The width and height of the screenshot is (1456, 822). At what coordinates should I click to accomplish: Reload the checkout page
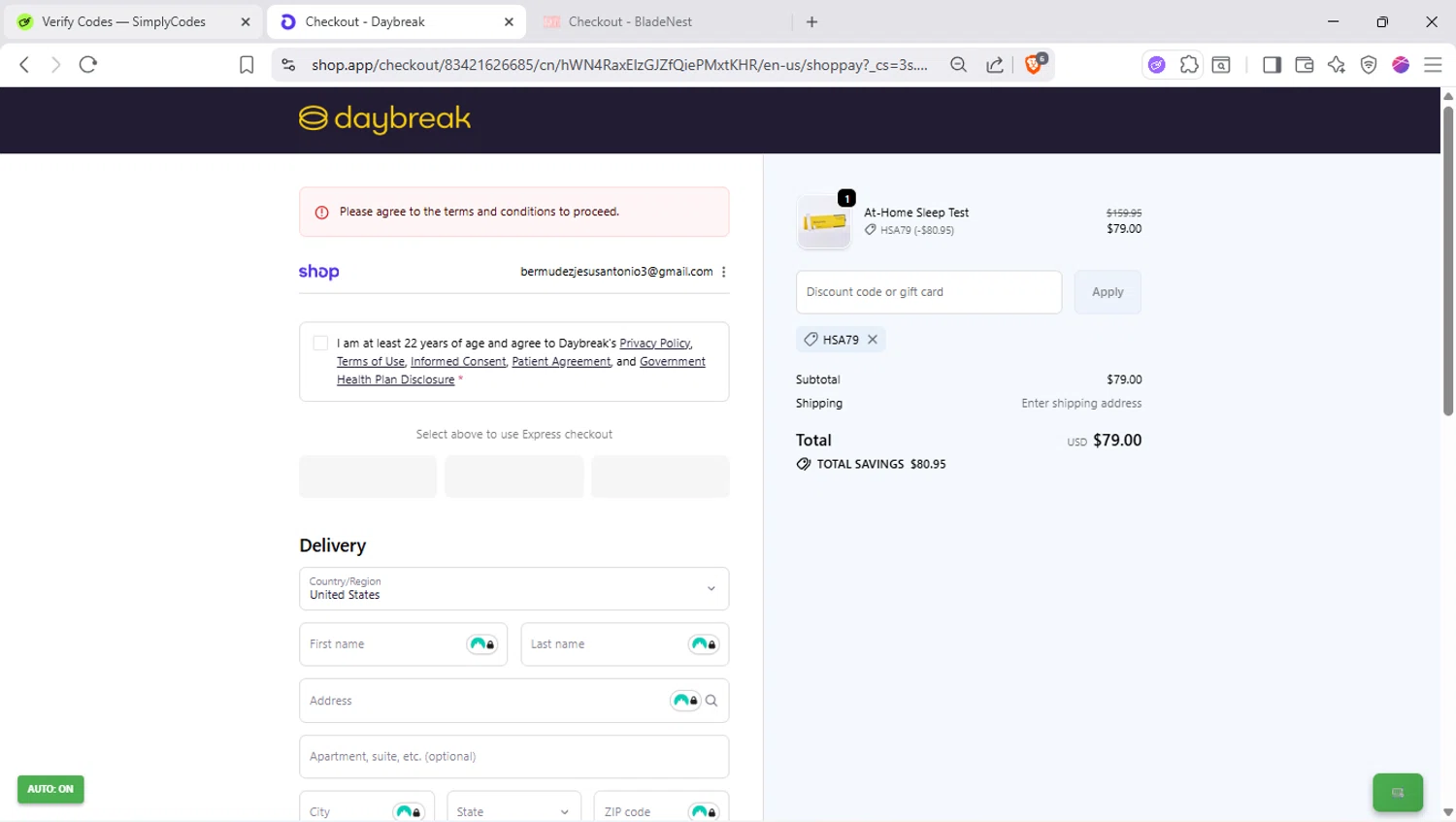click(88, 65)
